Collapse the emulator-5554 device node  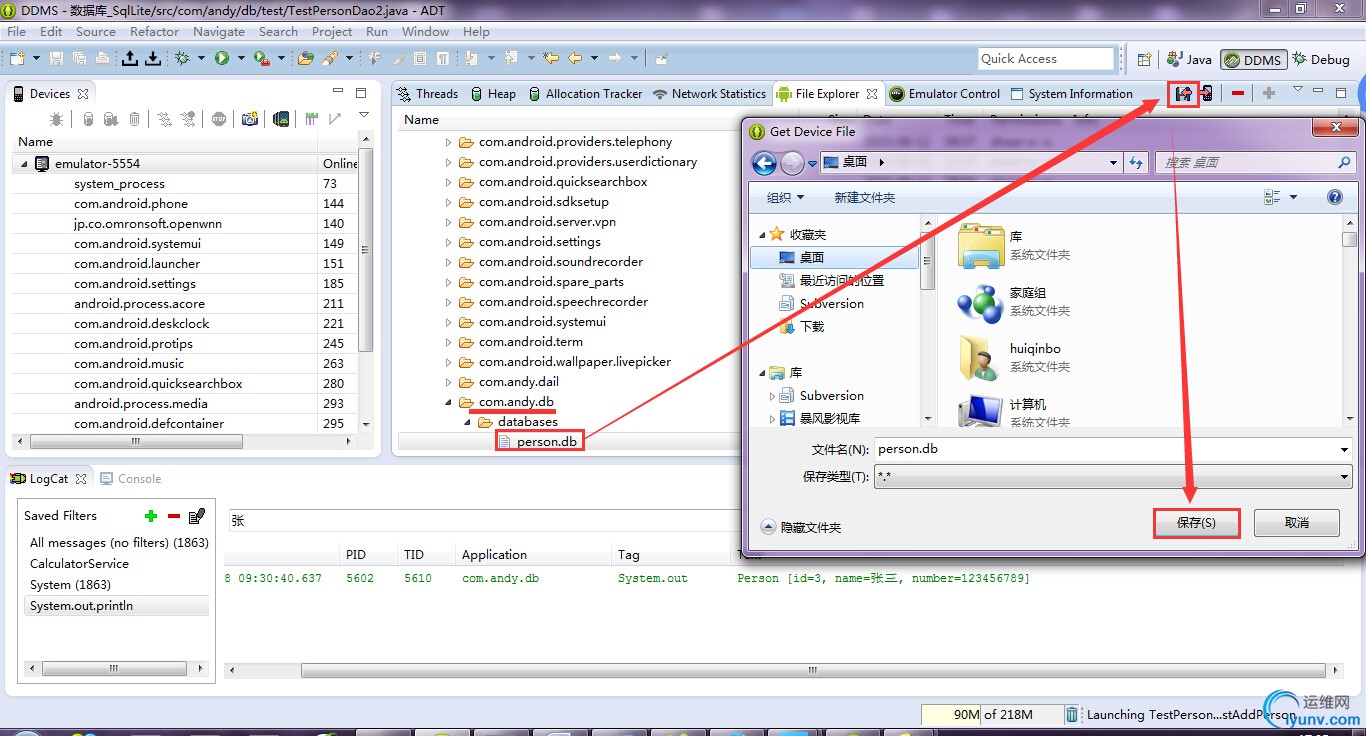(25, 163)
